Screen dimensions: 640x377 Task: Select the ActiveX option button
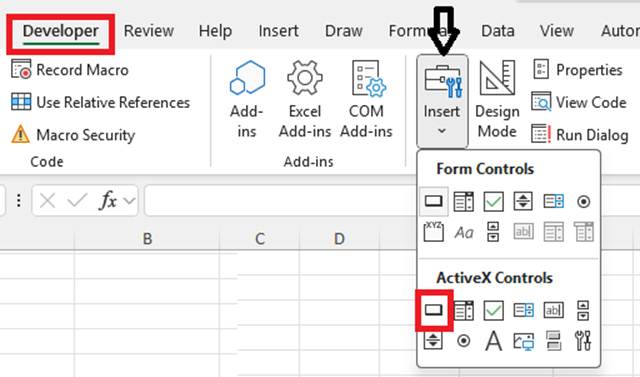[464, 340]
